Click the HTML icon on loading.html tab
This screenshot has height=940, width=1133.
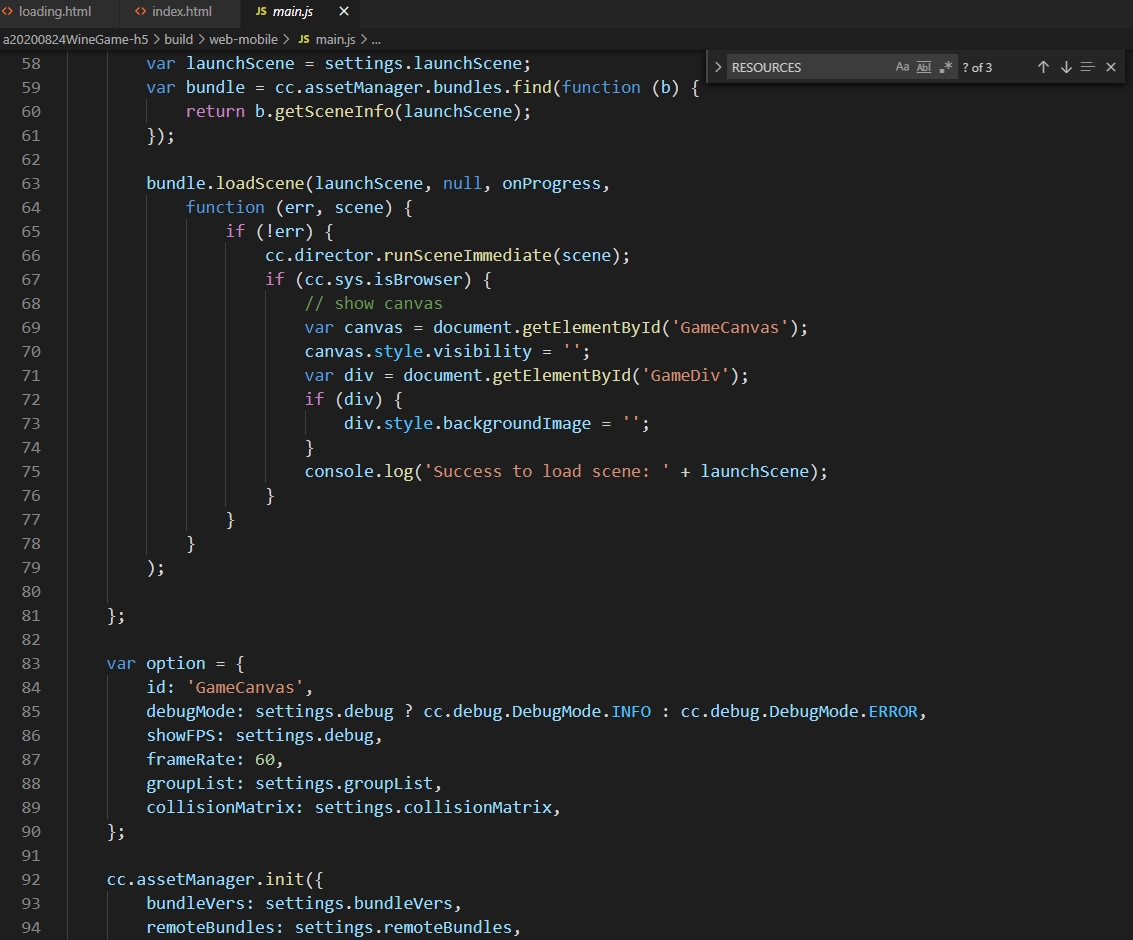pos(7,12)
